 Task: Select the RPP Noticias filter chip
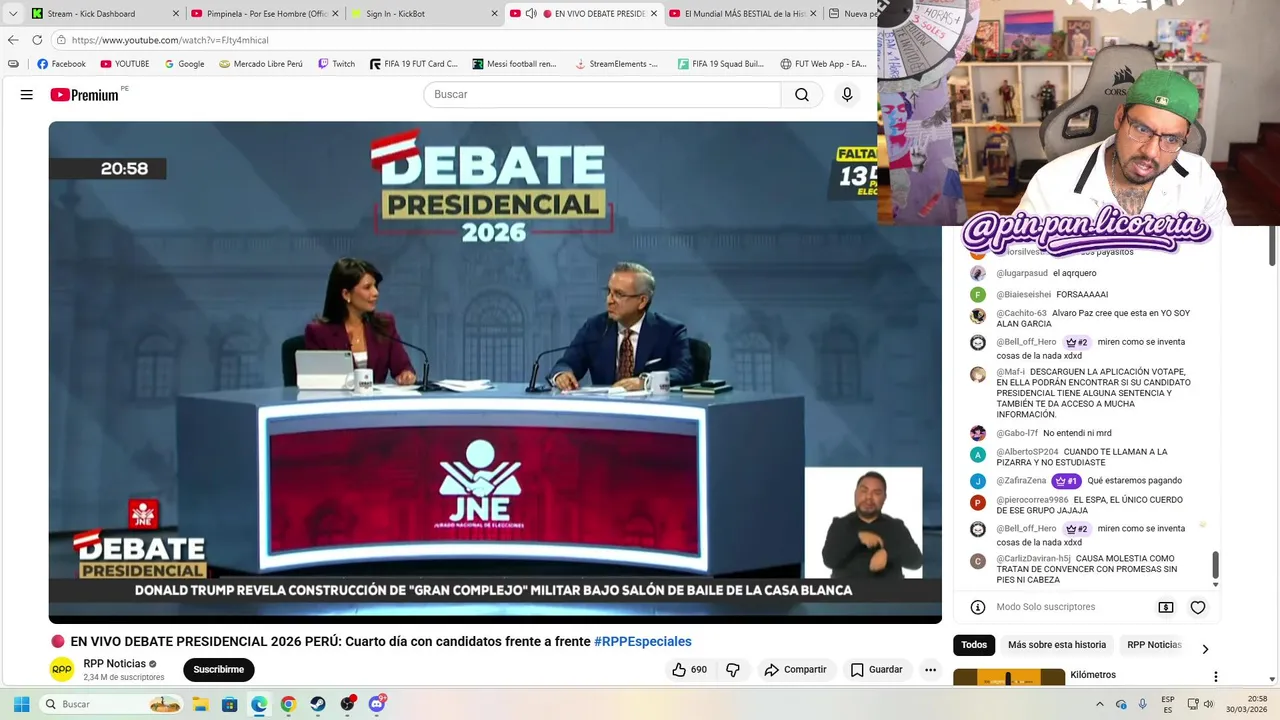[x=1154, y=645]
